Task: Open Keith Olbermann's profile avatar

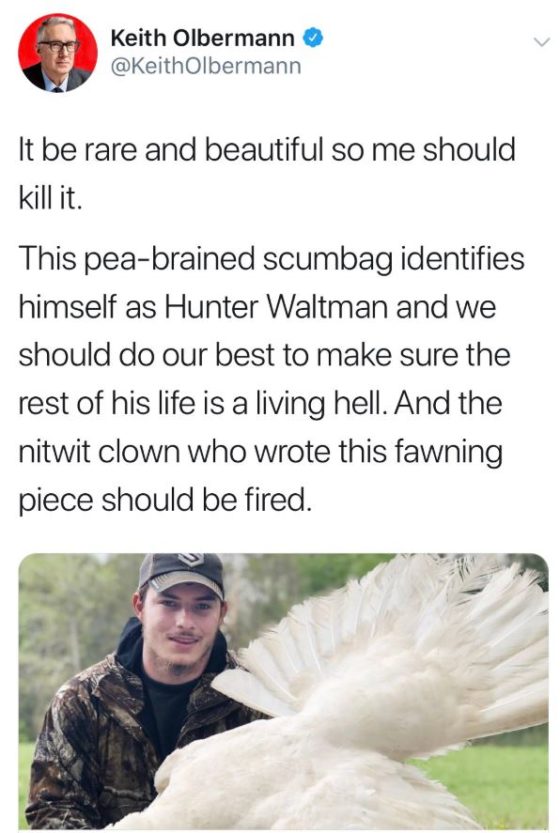Action: (58, 53)
